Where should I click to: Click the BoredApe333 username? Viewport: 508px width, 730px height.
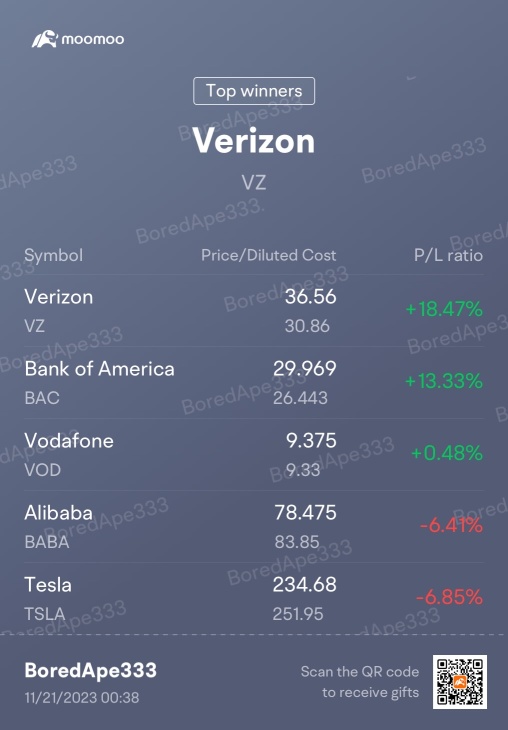pyautogui.click(x=90, y=670)
